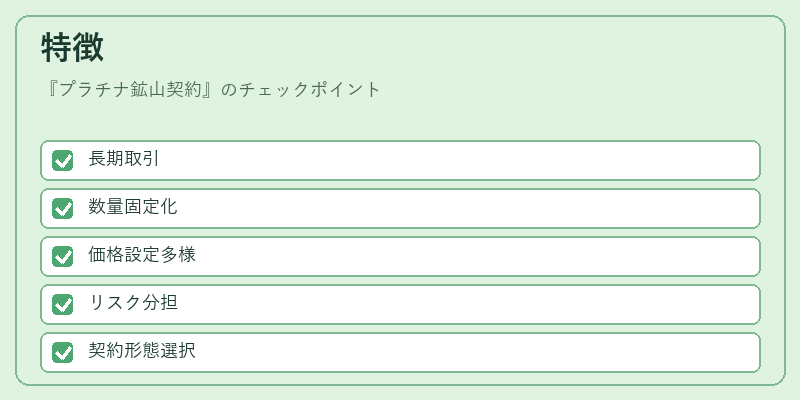Click the チェックポイント word in the subtitle
The image size is (800, 400).
coord(310,89)
